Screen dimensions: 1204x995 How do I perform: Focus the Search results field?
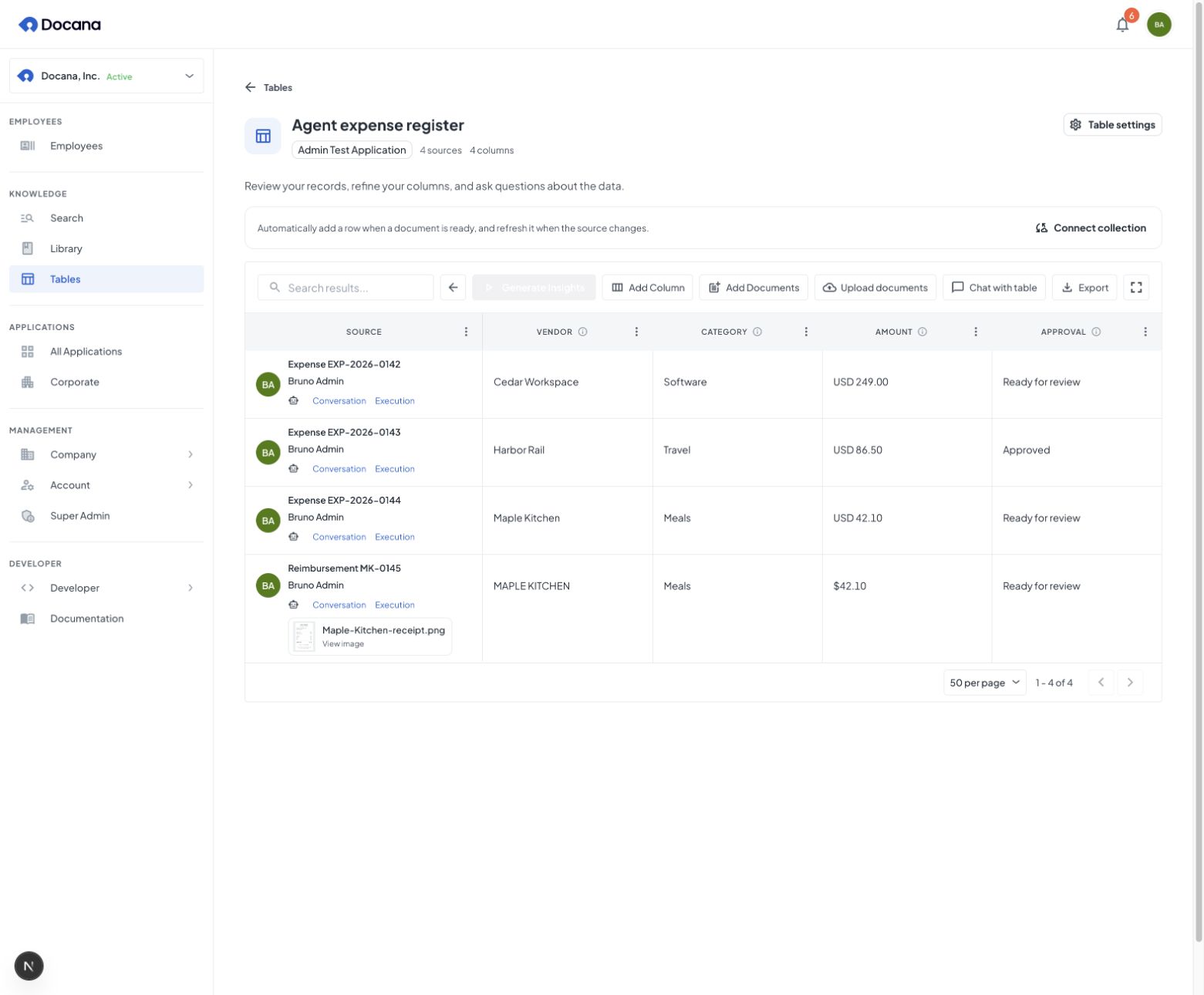(346, 288)
